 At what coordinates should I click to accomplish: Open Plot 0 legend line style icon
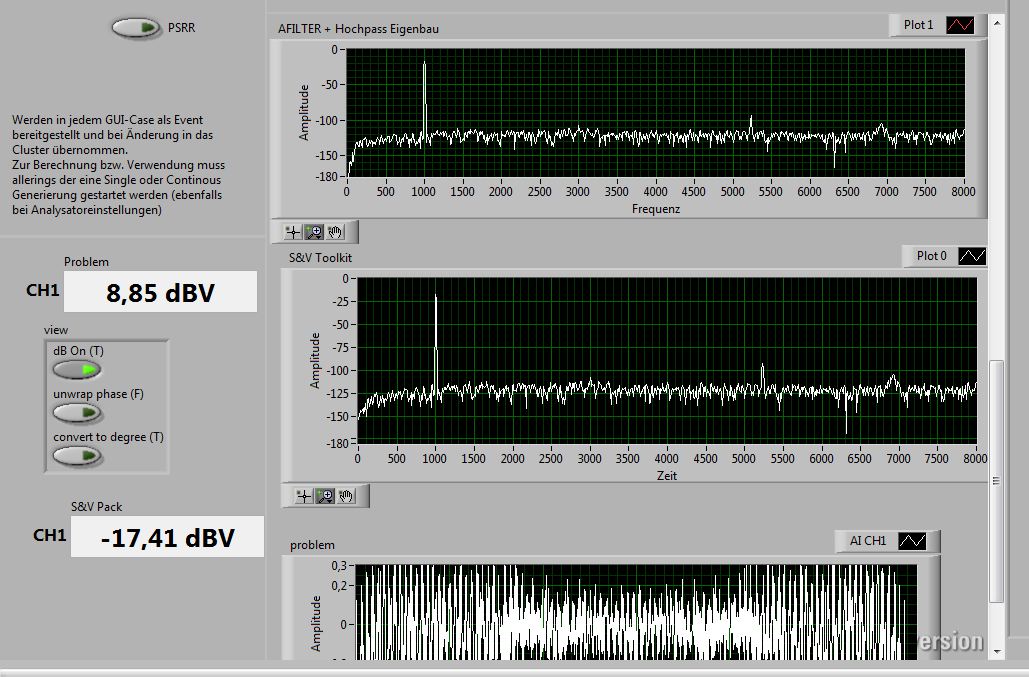(972, 256)
